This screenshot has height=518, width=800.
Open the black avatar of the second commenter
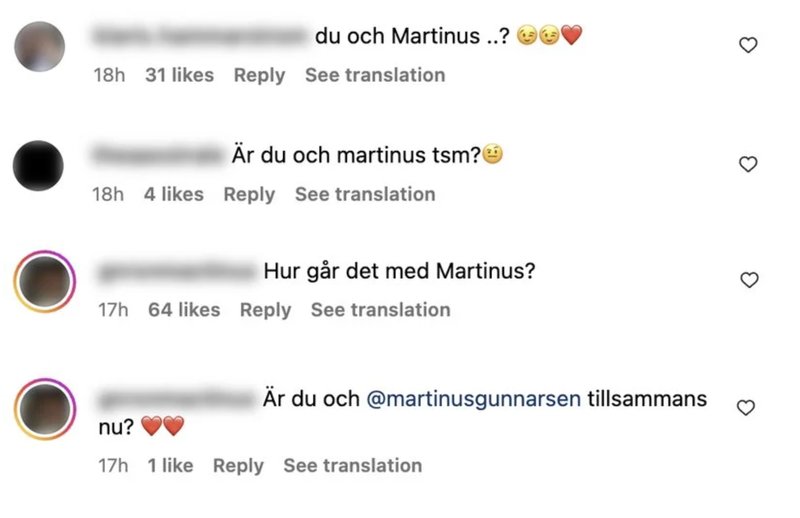click(x=38, y=165)
